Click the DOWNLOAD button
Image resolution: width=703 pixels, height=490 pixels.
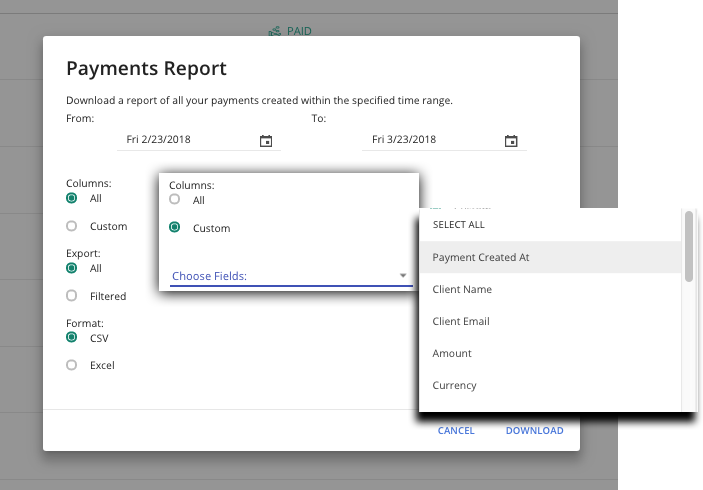tap(534, 430)
